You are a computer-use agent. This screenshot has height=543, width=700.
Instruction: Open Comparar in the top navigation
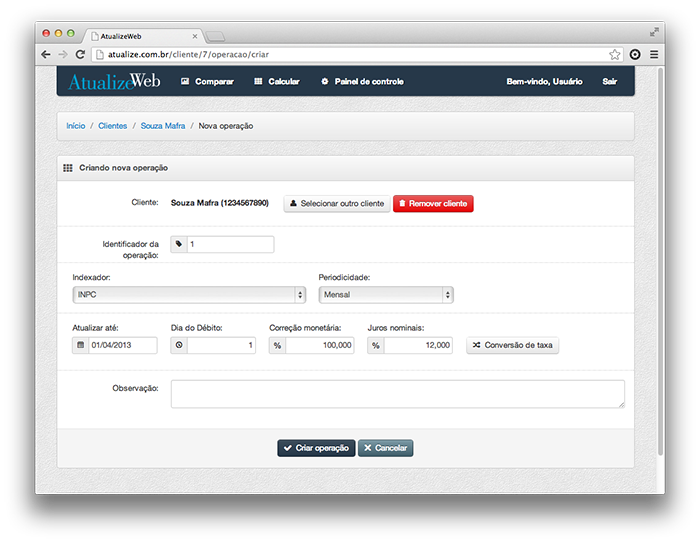point(207,82)
